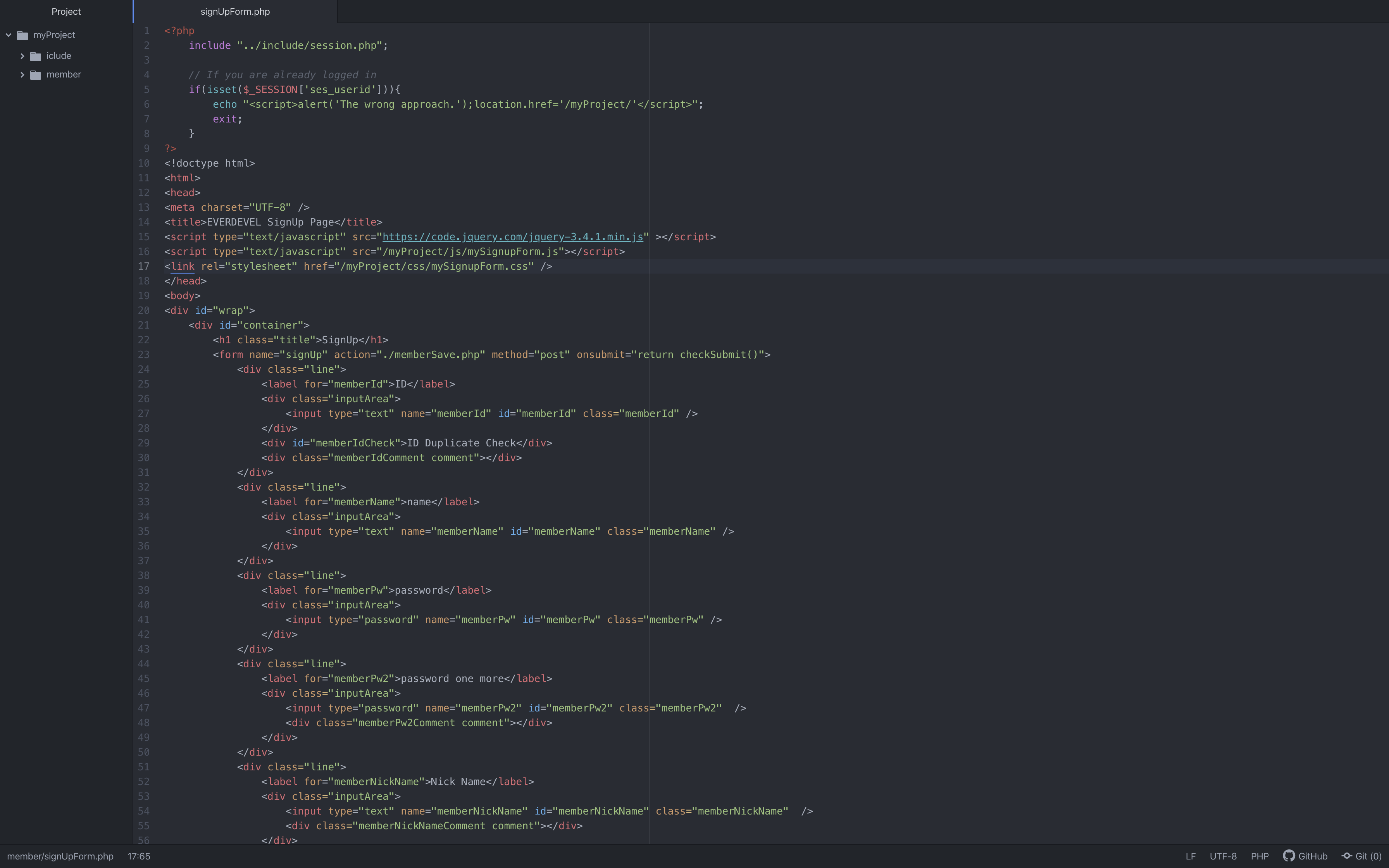Click the meta charset UTF-8 value
This screenshot has height=868, width=1389.
pyautogui.click(x=271, y=207)
